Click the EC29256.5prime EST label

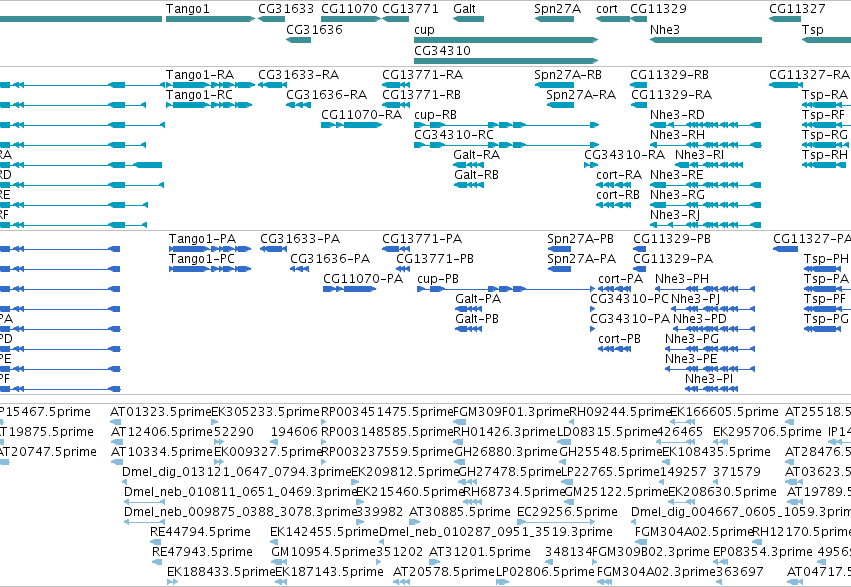(x=567, y=512)
